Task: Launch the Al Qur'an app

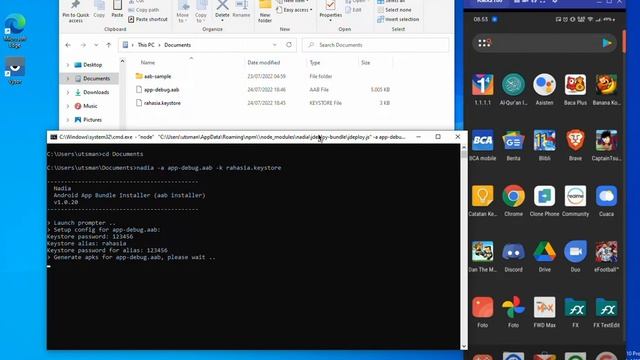Action: (x=513, y=85)
